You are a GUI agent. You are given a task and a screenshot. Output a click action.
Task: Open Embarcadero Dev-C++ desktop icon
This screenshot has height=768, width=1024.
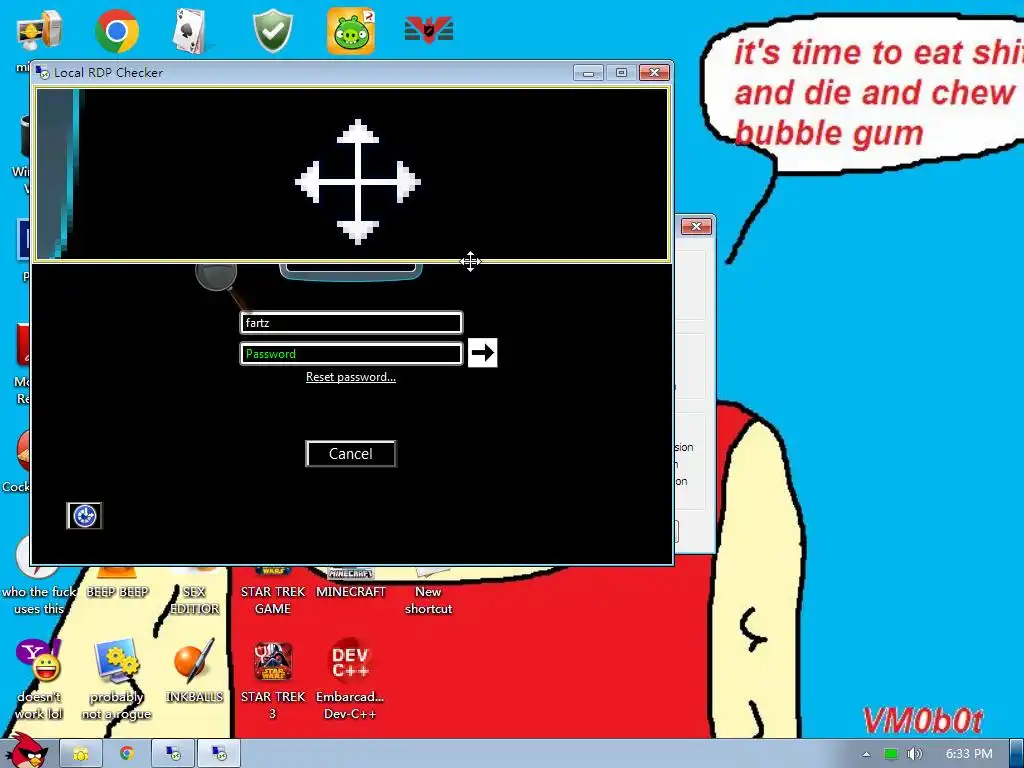pos(350,679)
